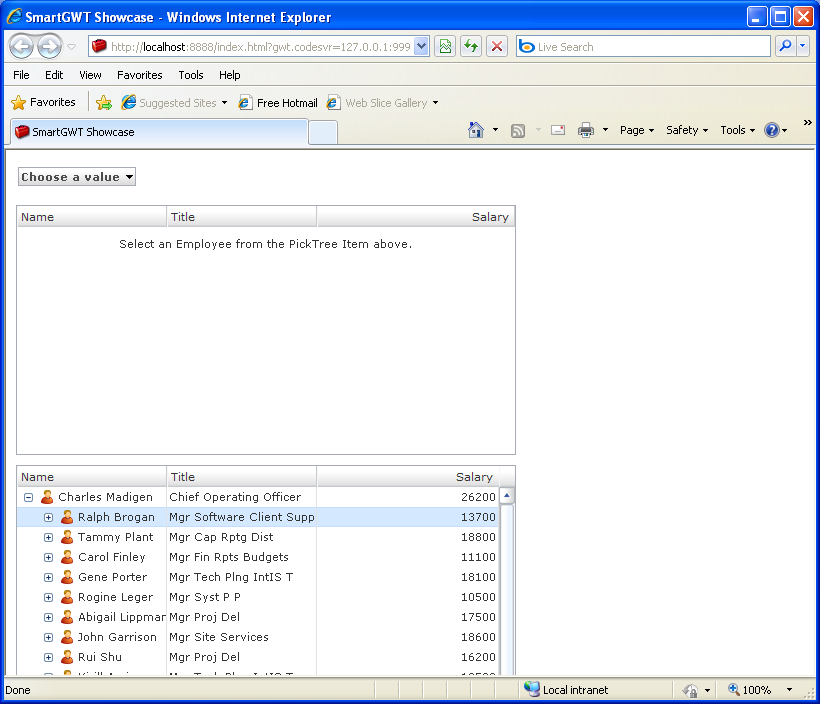The image size is (820, 704).
Task: Expand the Rui Shu node
Action: [49, 657]
